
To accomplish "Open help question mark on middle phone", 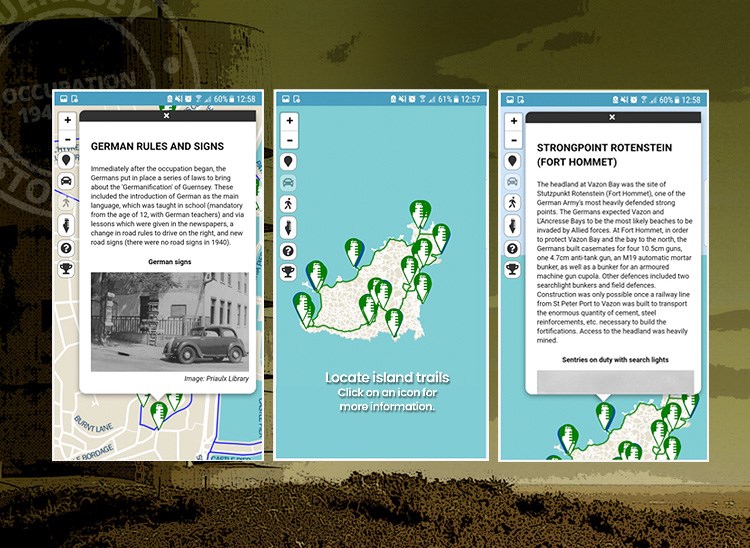I will [288, 251].
